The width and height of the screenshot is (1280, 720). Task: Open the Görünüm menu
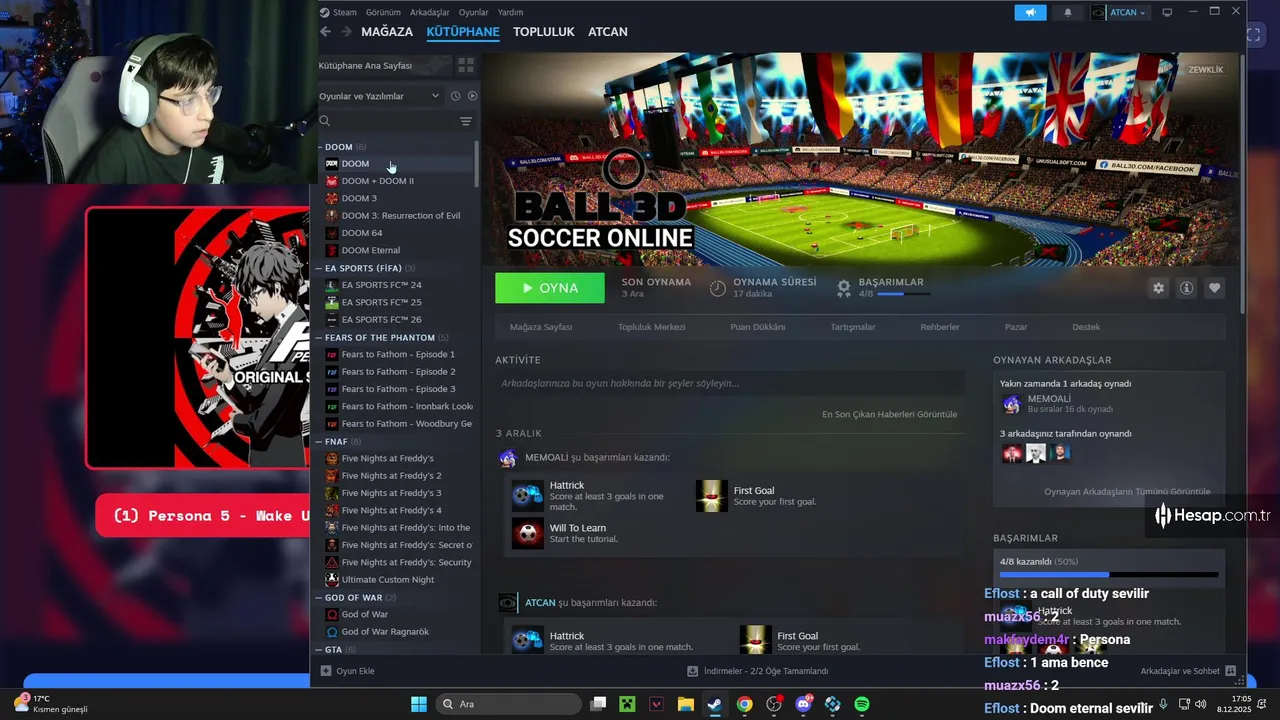(383, 12)
